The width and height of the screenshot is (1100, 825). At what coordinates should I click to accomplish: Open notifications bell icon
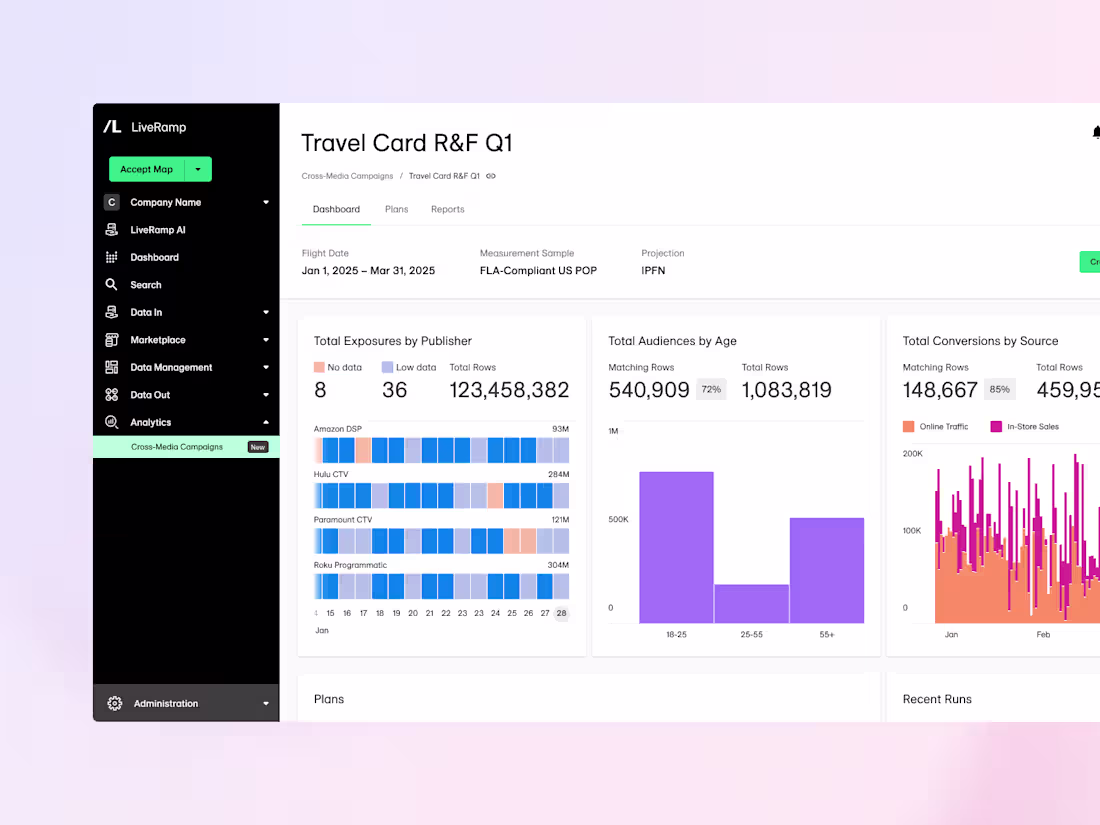(x=1096, y=132)
